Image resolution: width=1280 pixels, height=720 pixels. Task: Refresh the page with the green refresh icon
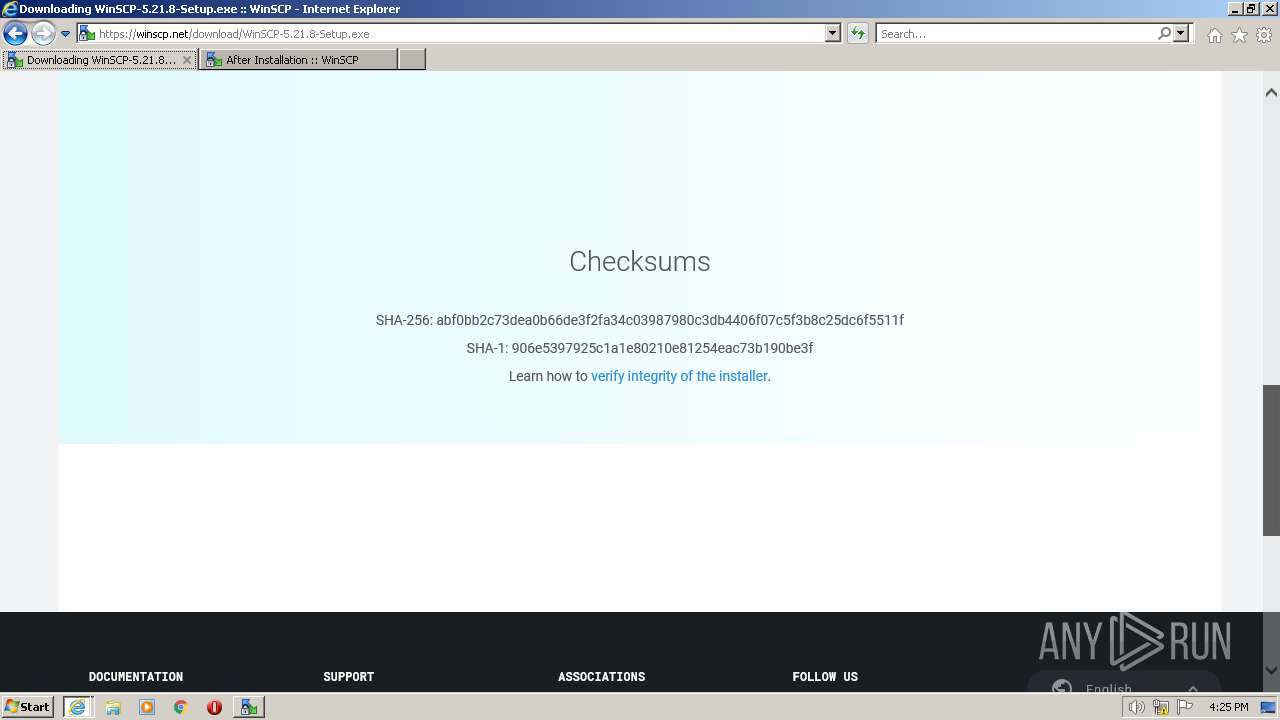858,33
